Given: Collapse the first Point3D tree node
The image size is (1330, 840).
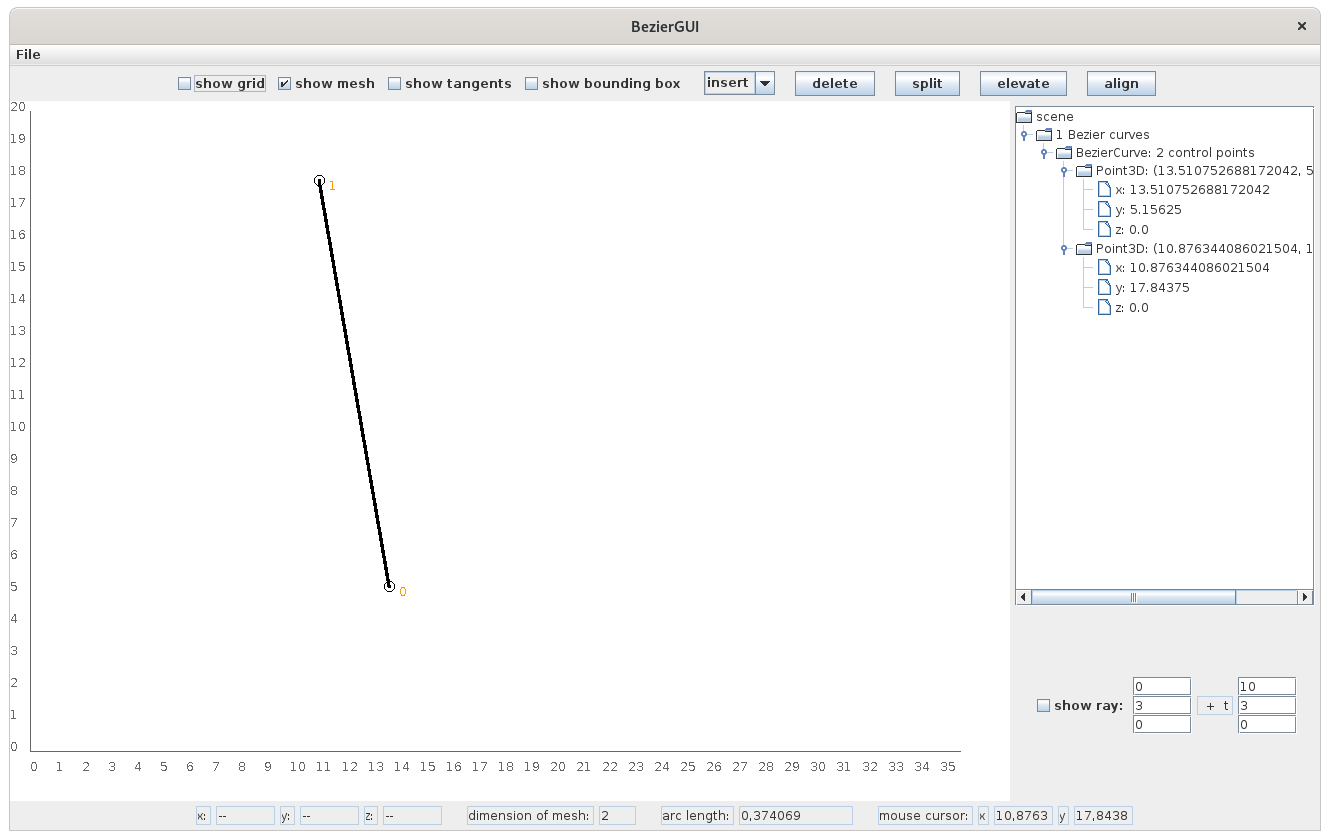Looking at the screenshot, I should [x=1064, y=172].
